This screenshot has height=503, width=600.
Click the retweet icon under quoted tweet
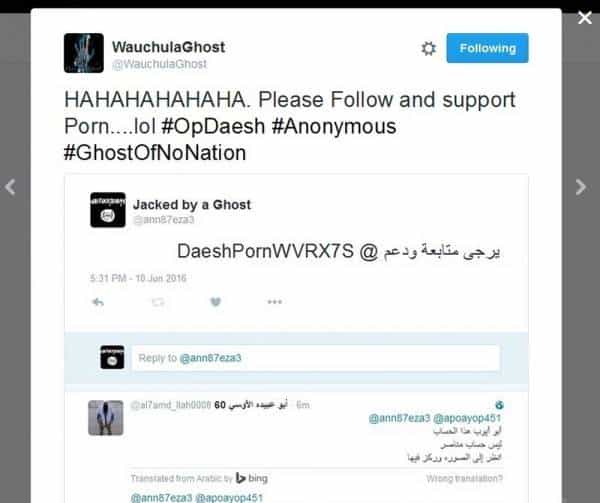[x=158, y=302]
